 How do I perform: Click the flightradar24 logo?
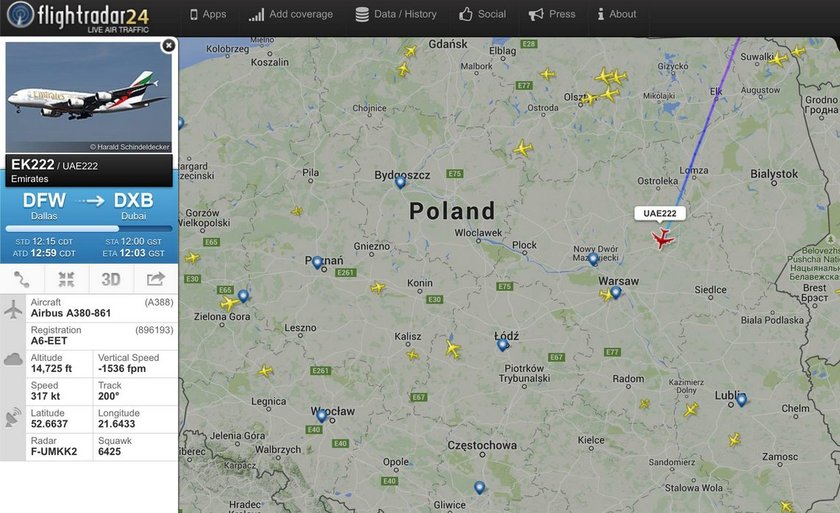[78, 17]
